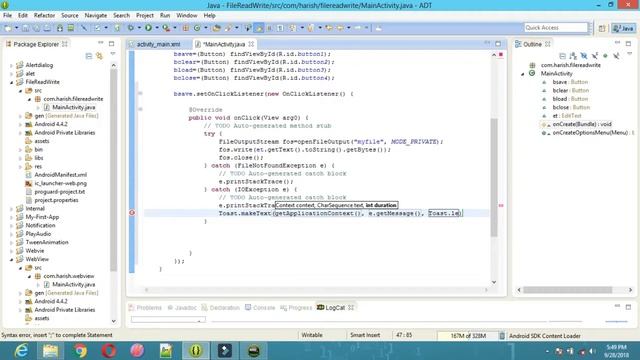The width and height of the screenshot is (640, 360).
Task: Select MainActivity.java under com.harish.filereadwrite
Action: 73,107
